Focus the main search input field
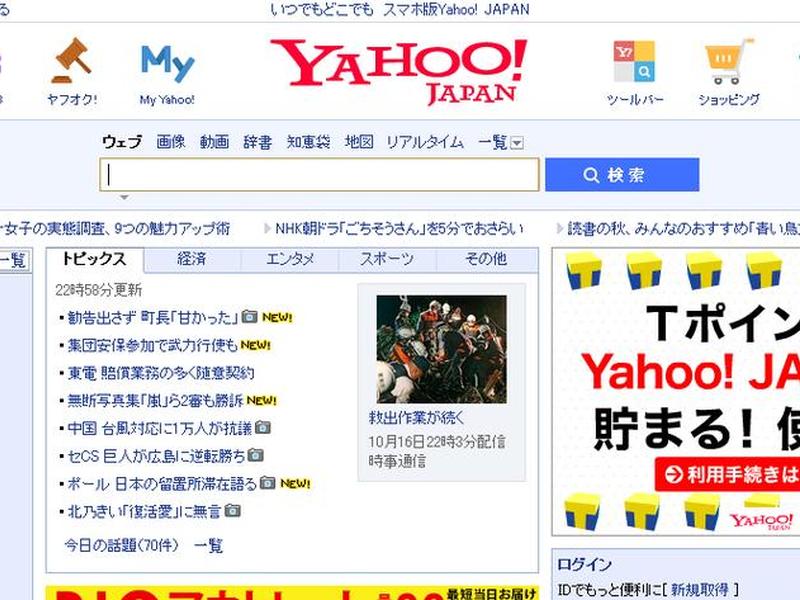This screenshot has width=800, height=600. 319,175
